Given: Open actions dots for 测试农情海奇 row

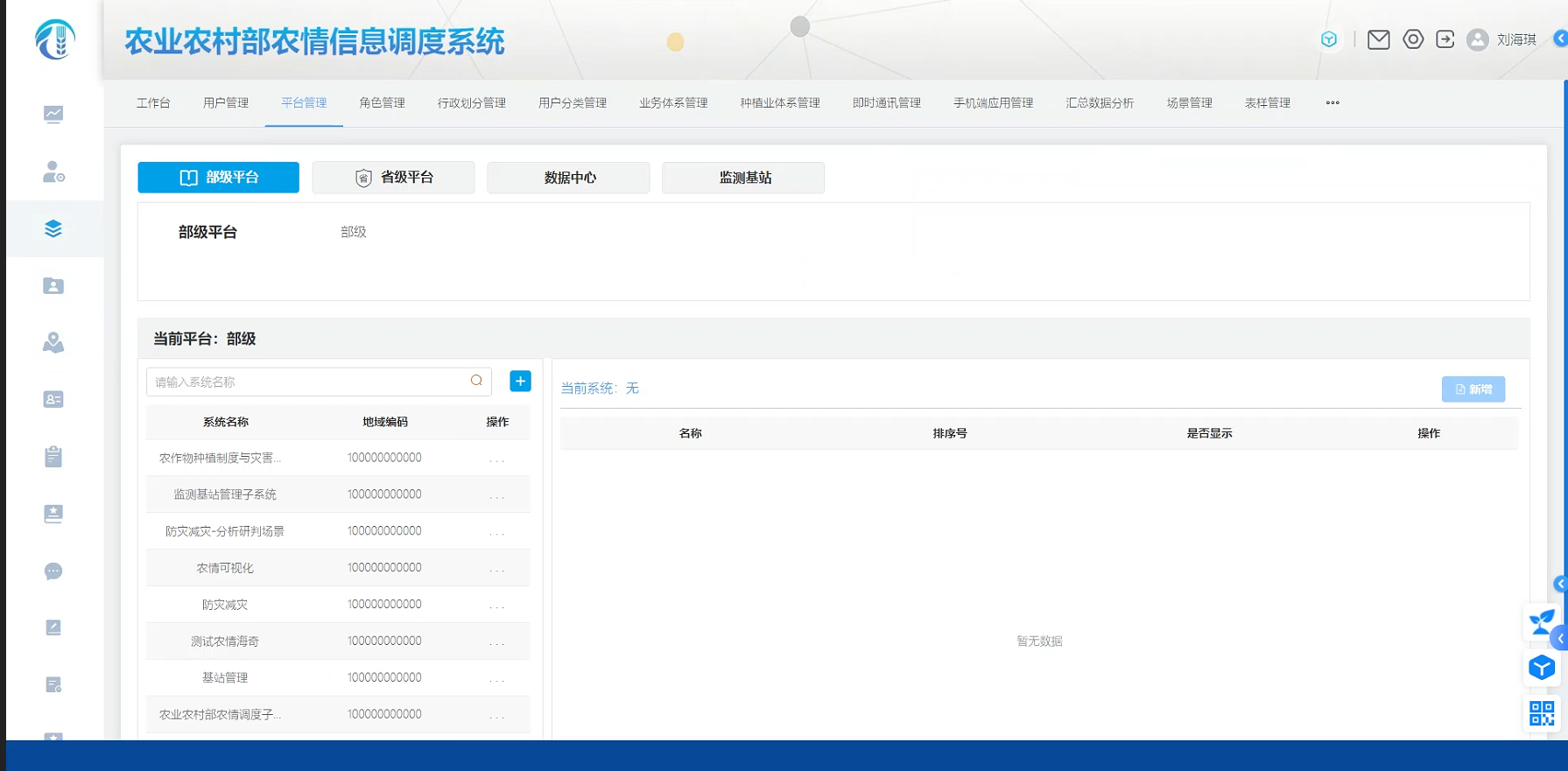Looking at the screenshot, I should point(497,642).
